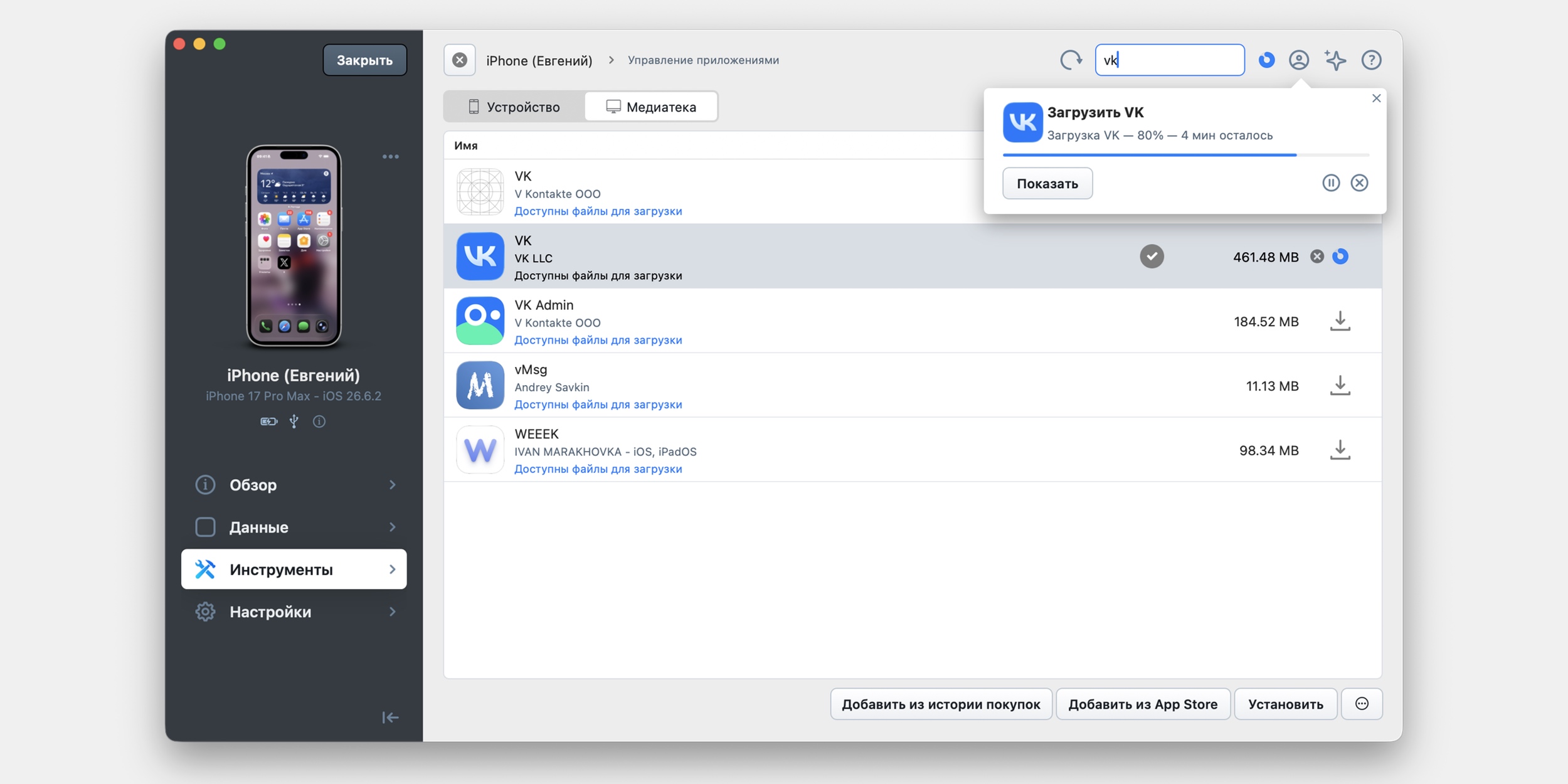1568x784 pixels.
Task: Click the VK Admin app icon
Action: coord(480,321)
